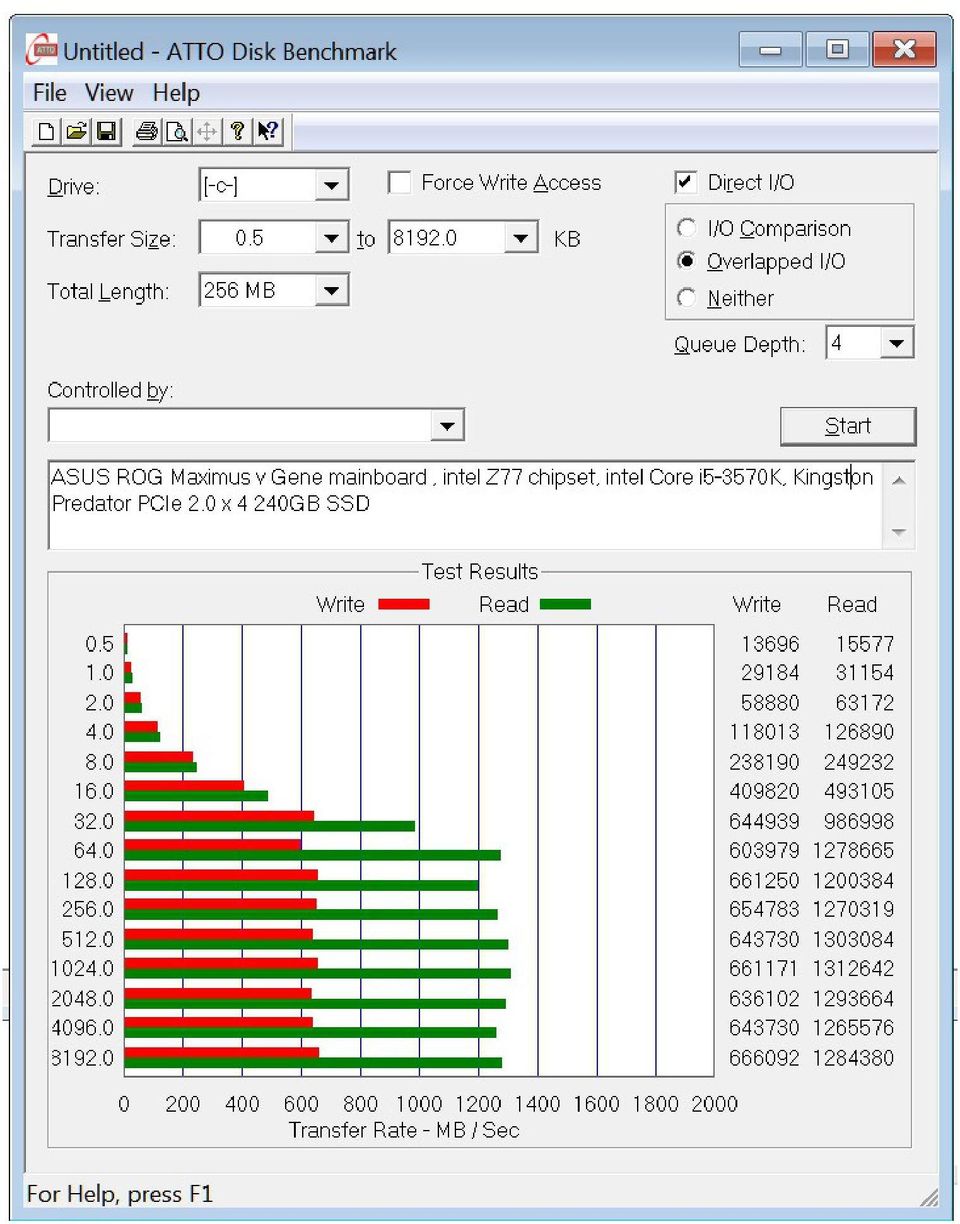The image size is (960, 1224).
Task: Maximize the ATTO Disk Benchmark window
Action: tap(837, 49)
